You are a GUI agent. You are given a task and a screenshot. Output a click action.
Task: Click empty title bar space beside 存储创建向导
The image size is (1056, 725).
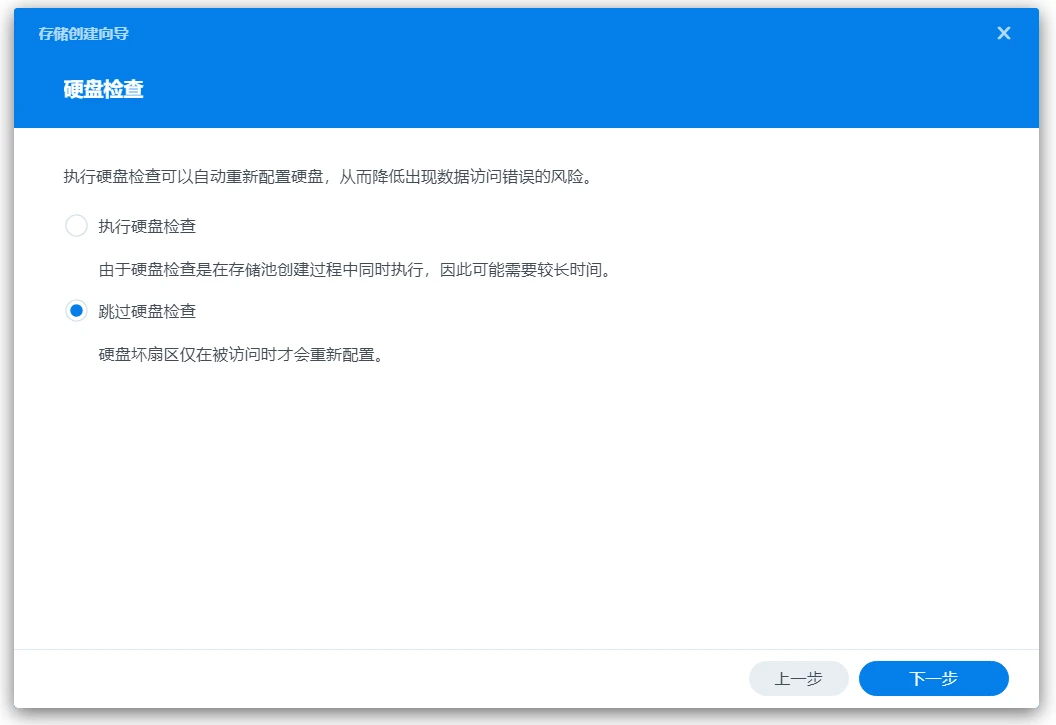point(500,34)
